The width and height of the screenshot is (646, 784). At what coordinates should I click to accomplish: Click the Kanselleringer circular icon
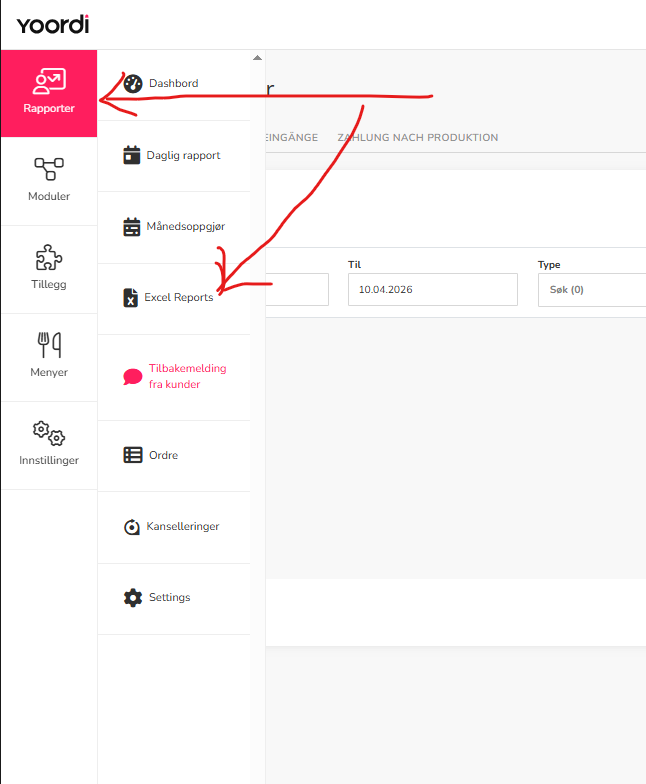tap(132, 526)
